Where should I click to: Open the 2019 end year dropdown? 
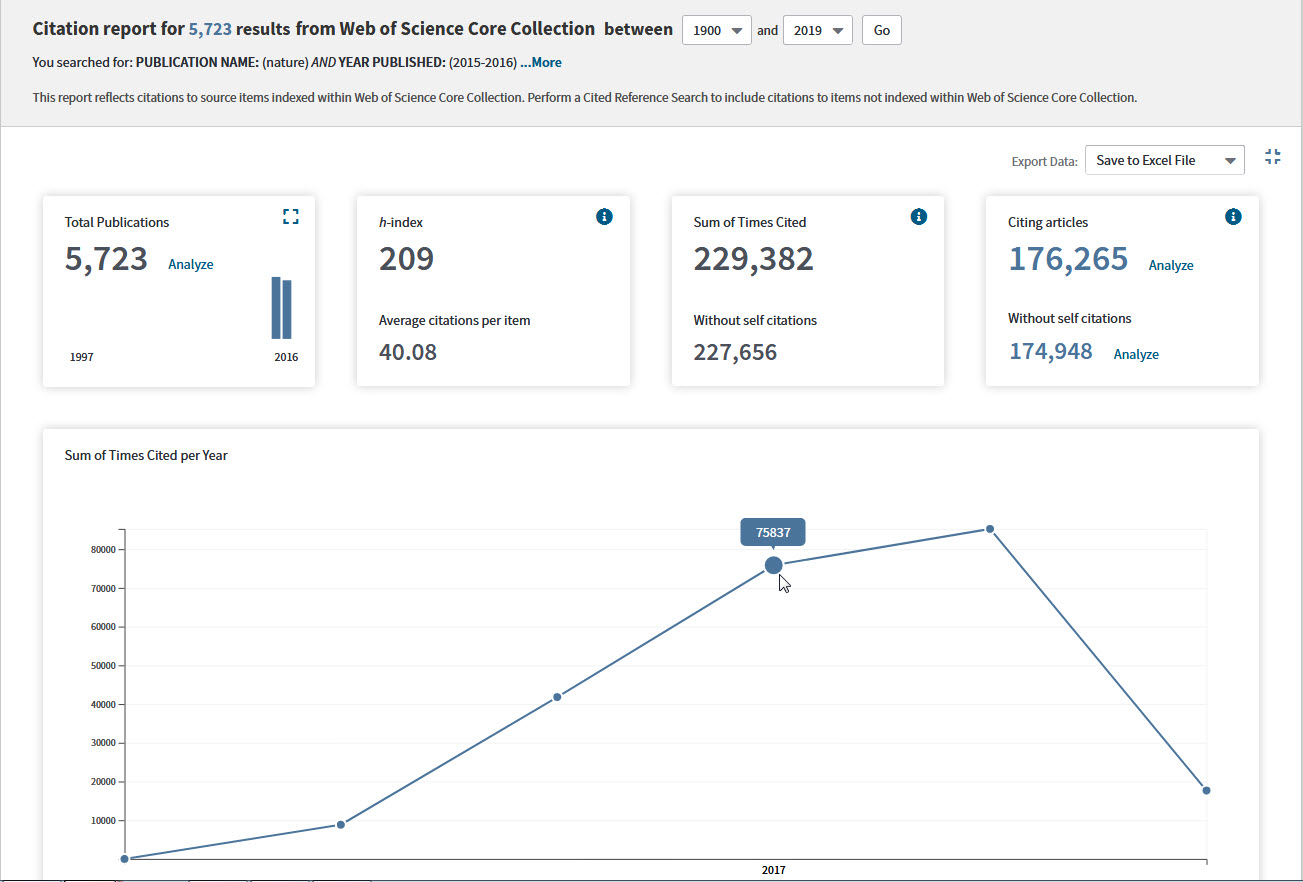pyautogui.click(x=817, y=30)
